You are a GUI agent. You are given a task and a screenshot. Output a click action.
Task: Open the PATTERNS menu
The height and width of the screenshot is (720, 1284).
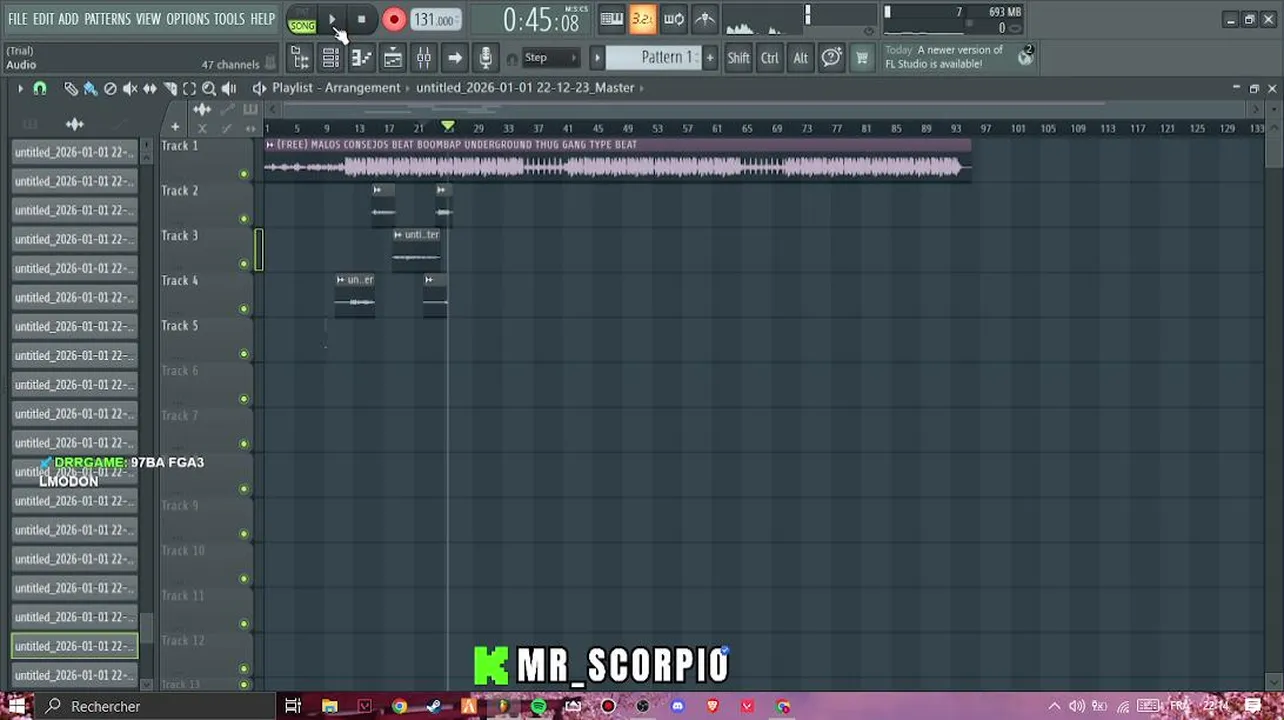107,19
